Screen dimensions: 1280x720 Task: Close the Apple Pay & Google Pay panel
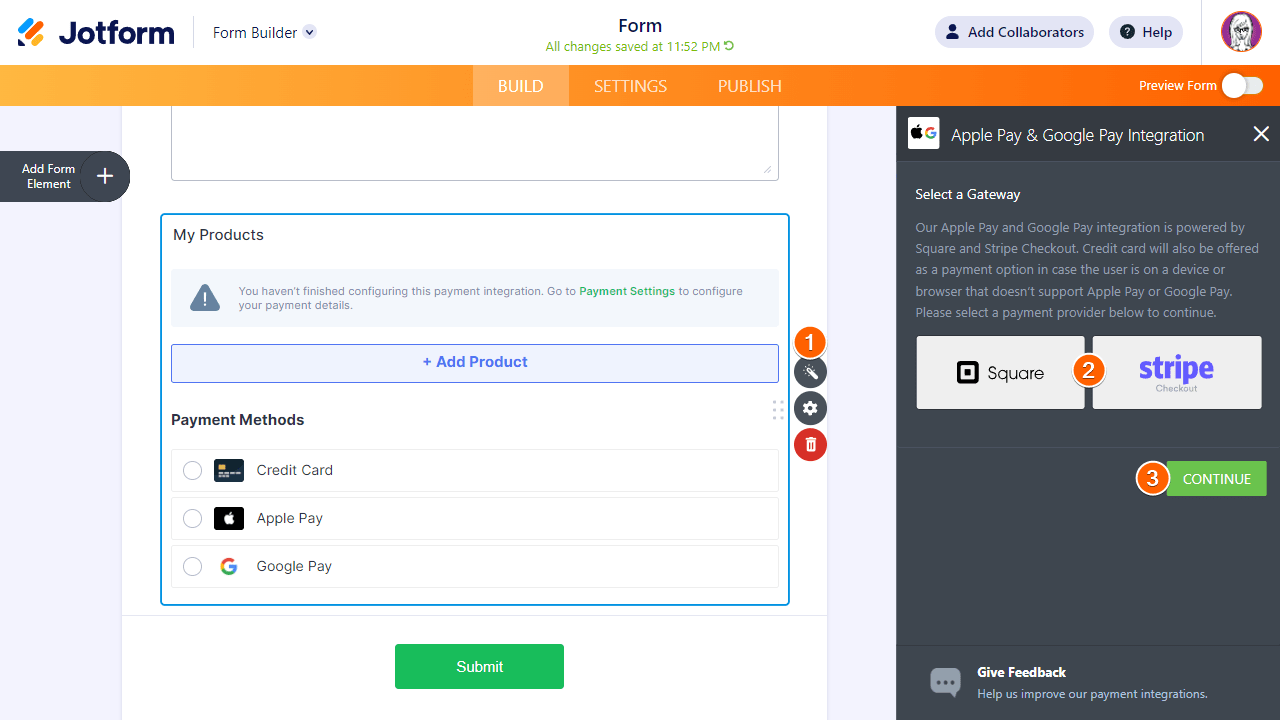point(1261,134)
